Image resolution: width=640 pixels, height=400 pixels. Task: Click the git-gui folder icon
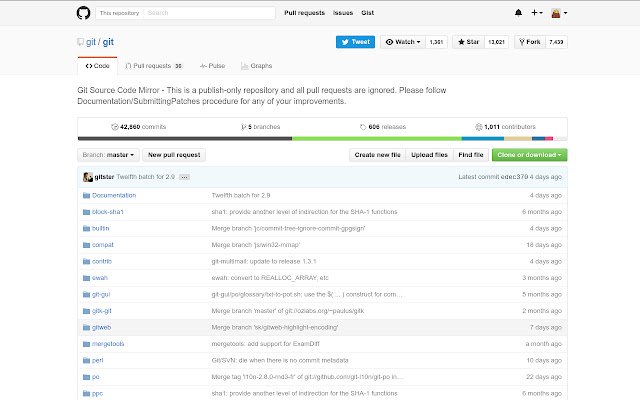pyautogui.click(x=86, y=294)
